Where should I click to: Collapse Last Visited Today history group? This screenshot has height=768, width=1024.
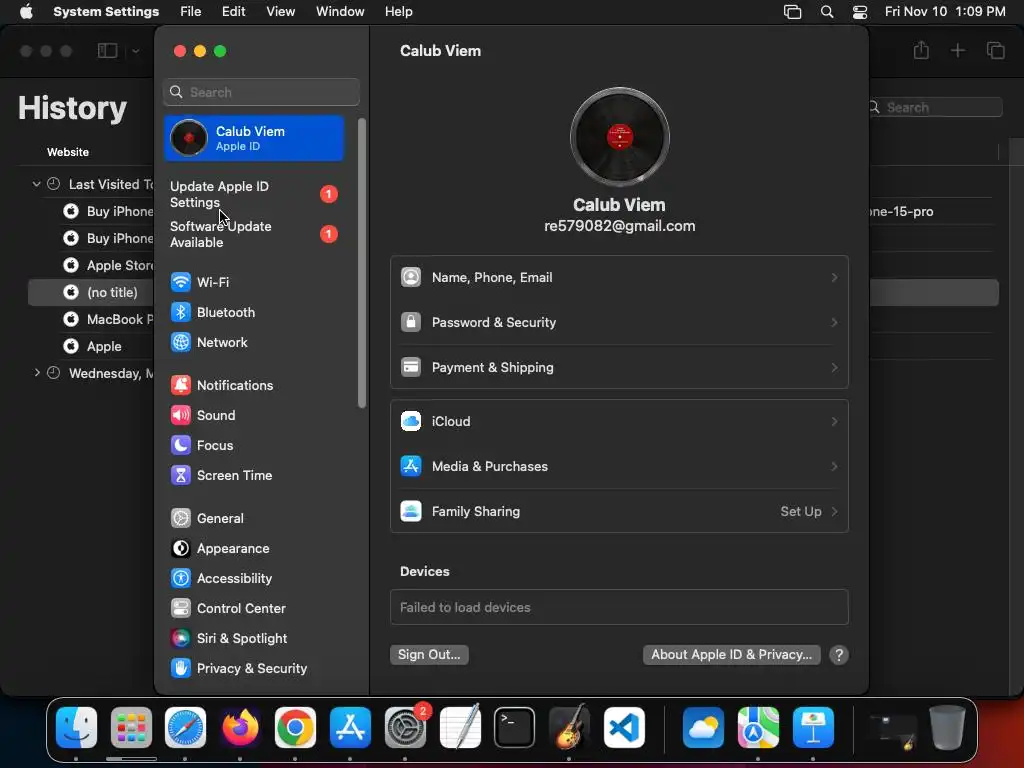click(x=37, y=184)
